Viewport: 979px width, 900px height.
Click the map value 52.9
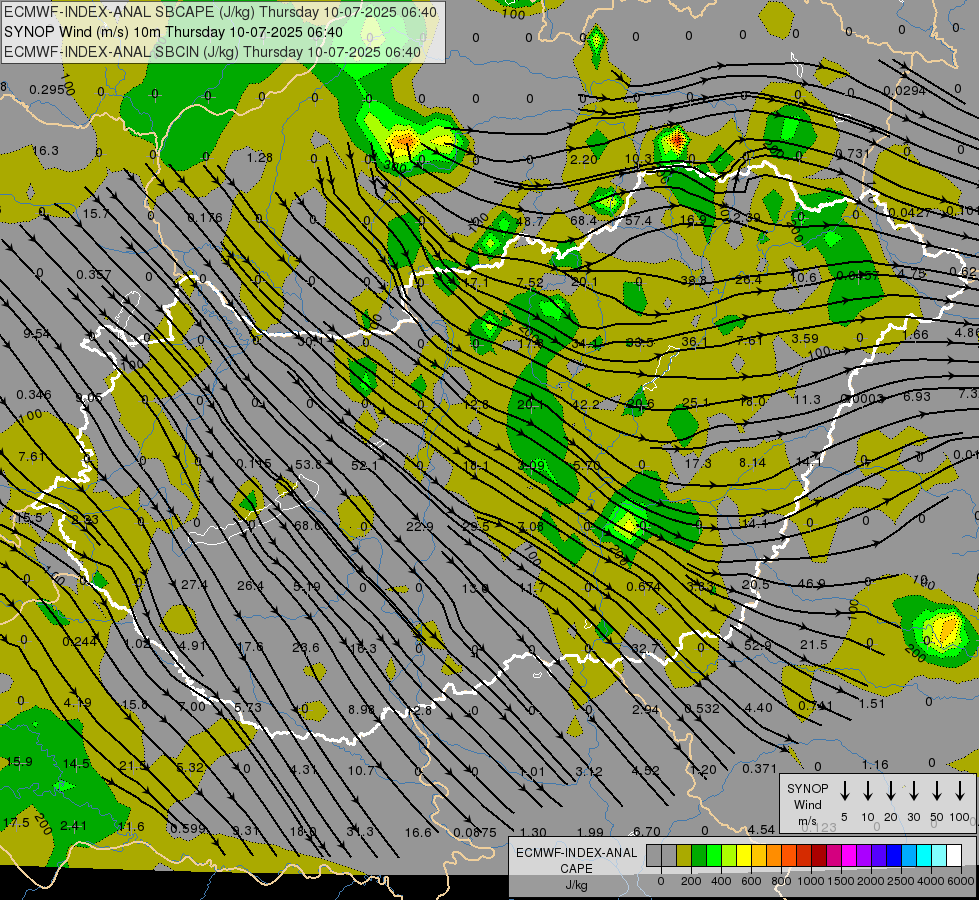[x=757, y=645]
